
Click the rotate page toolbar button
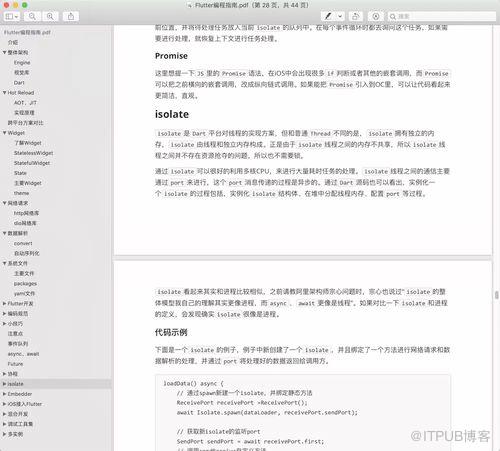click(356, 16)
